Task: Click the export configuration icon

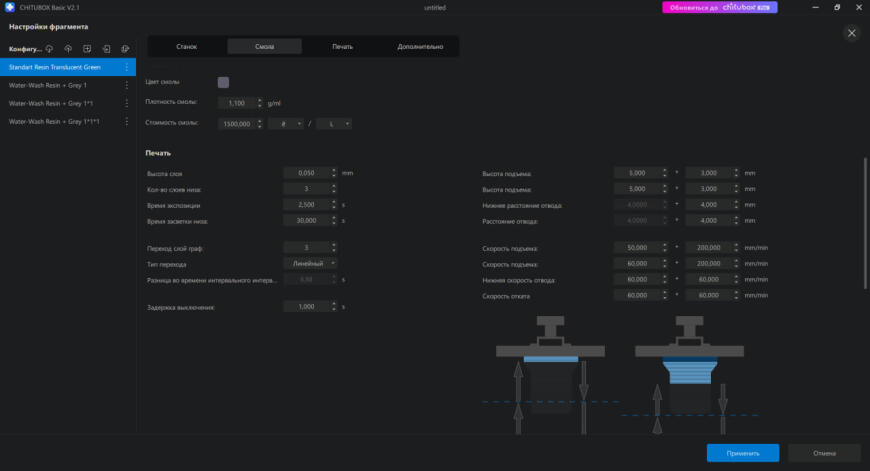Action: click(x=125, y=49)
